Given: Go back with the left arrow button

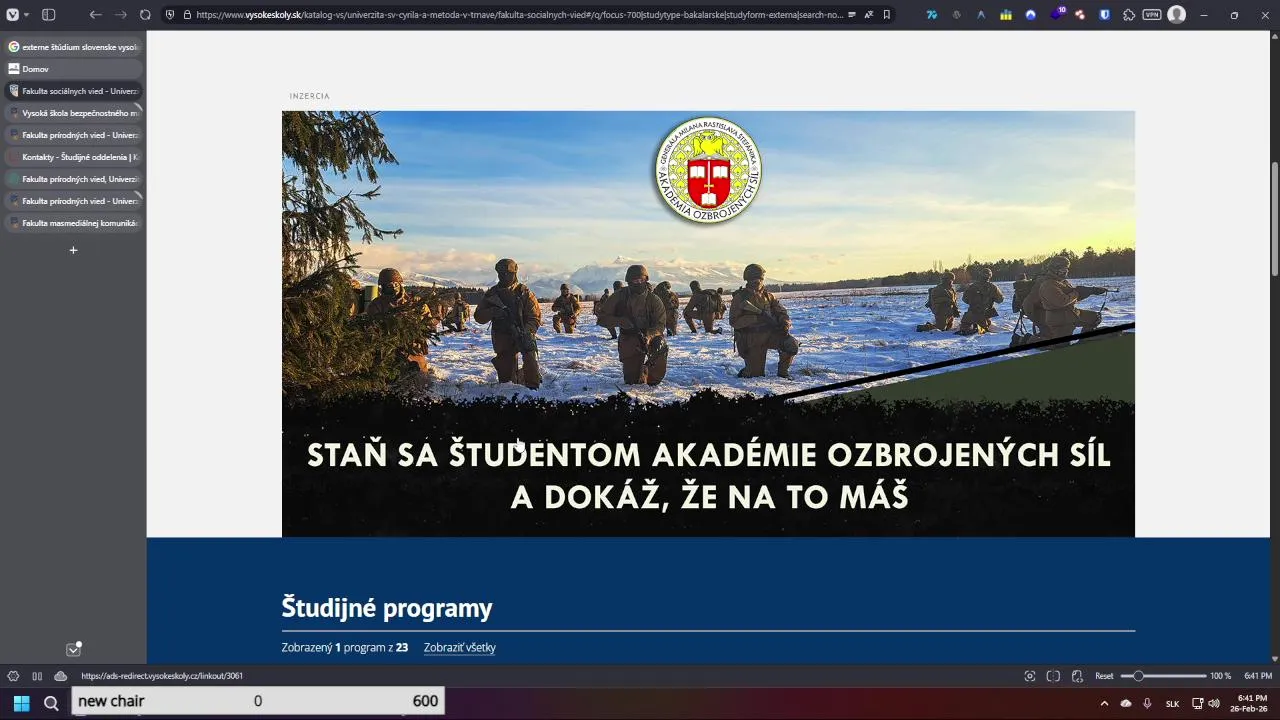Looking at the screenshot, I should point(95,15).
